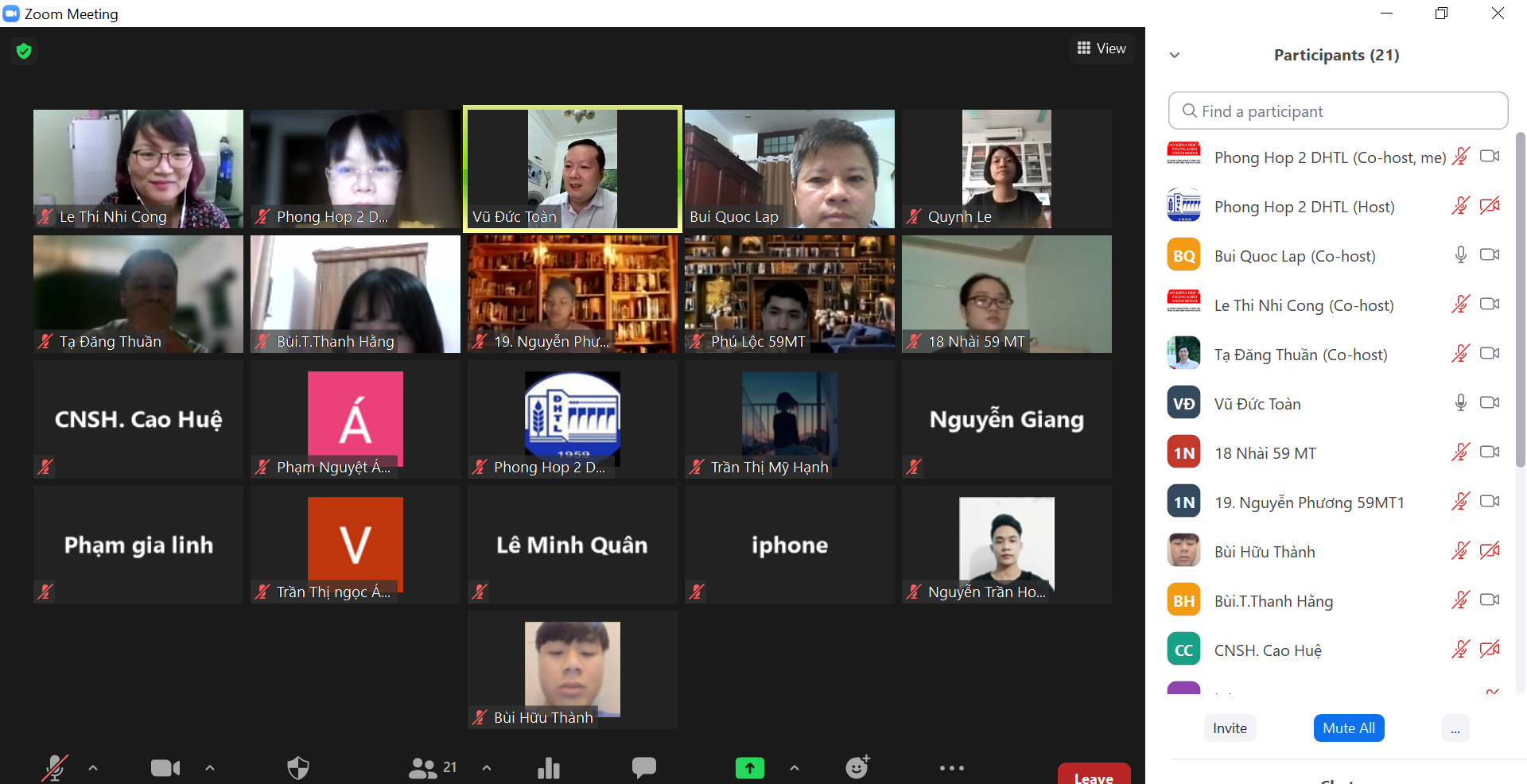Open the More three-dots toolbar menu
The image size is (1527, 784).
tap(951, 768)
